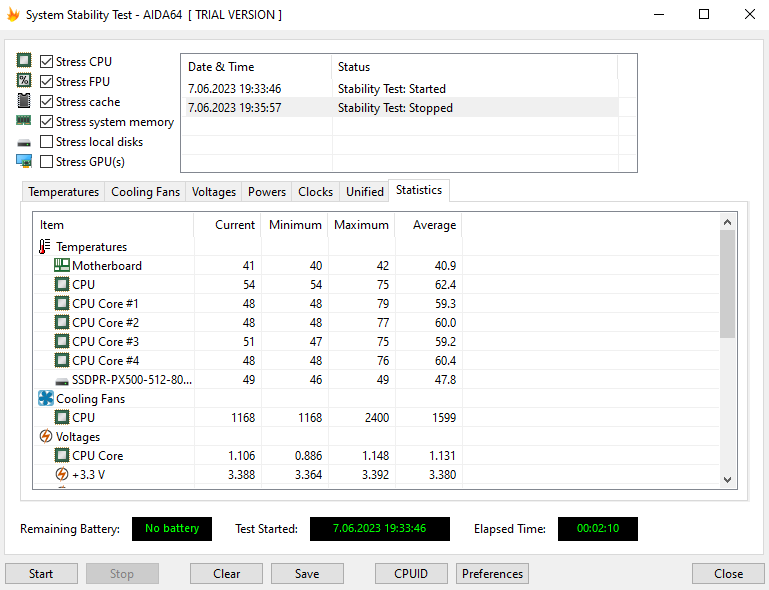Viewport: 769px width, 590px height.
Task: Click the '2400' maximum CPU fan value
Action: pos(377,417)
